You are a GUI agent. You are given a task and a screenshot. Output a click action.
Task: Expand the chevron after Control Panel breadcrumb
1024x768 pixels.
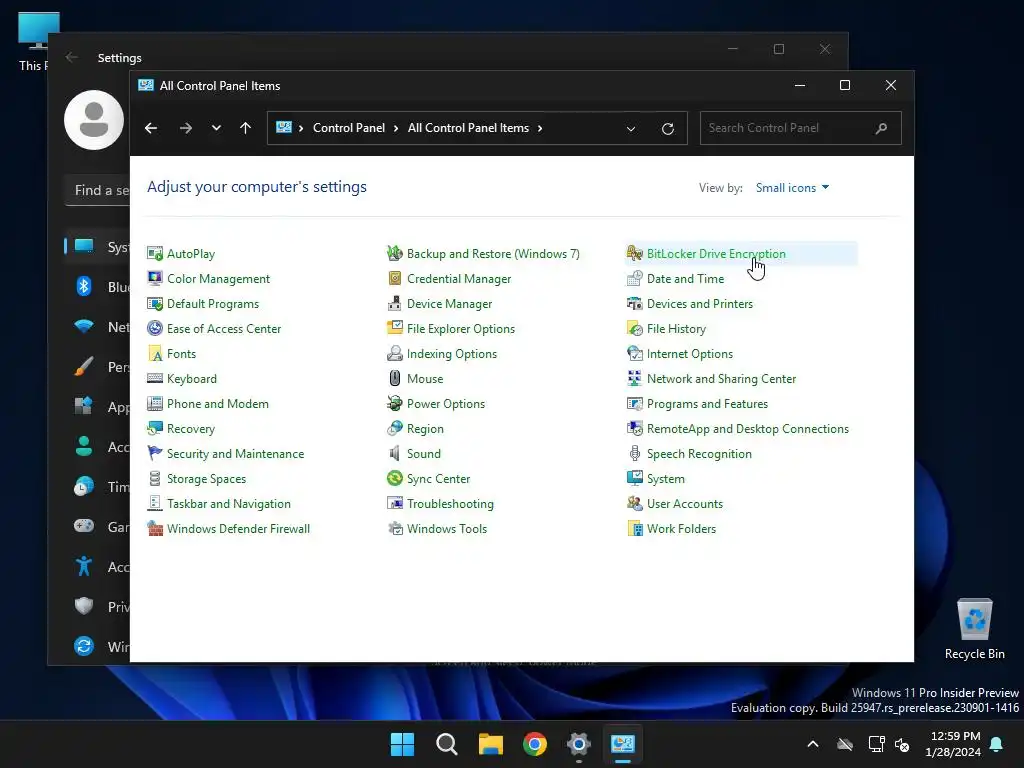point(396,128)
